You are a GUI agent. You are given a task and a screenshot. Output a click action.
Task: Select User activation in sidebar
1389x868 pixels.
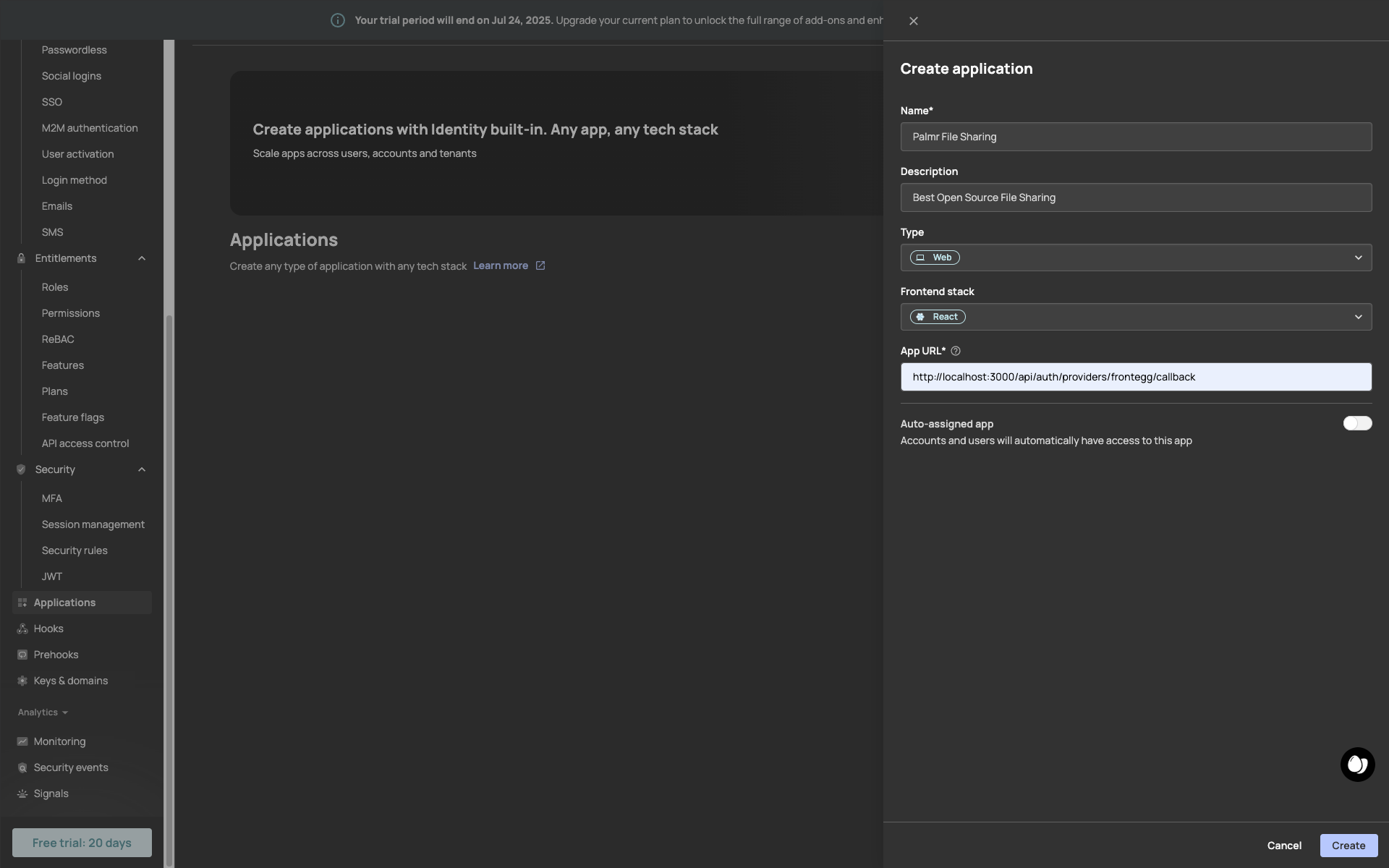[x=78, y=154]
